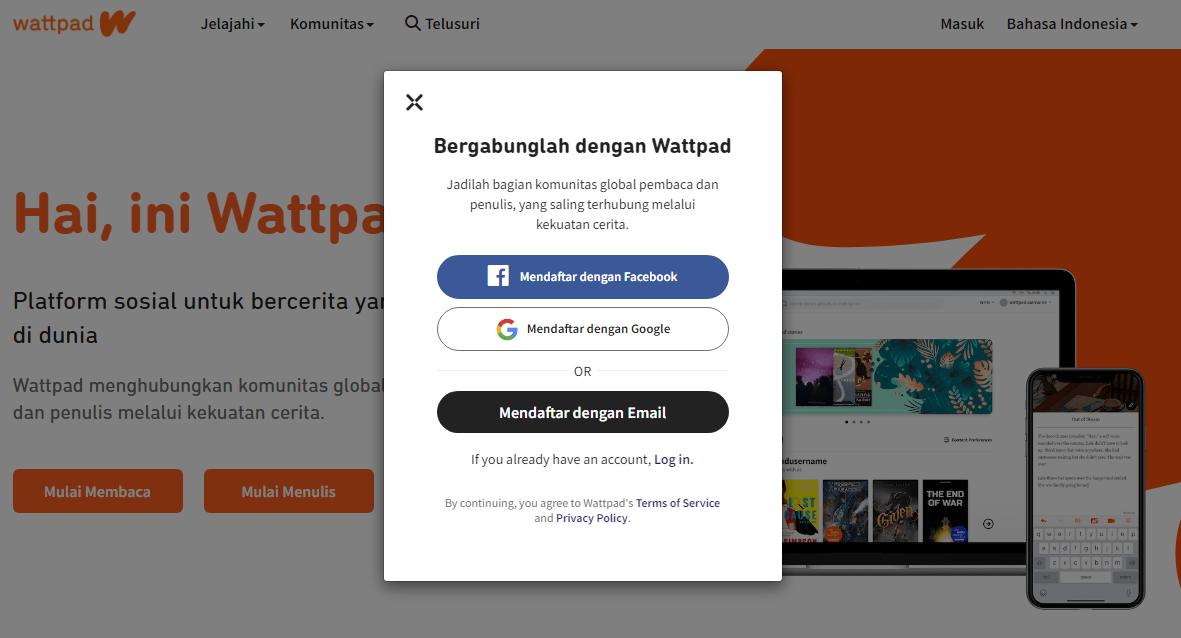The width and height of the screenshot is (1181, 638).
Task: Open the Terms of Service link
Action: click(678, 503)
